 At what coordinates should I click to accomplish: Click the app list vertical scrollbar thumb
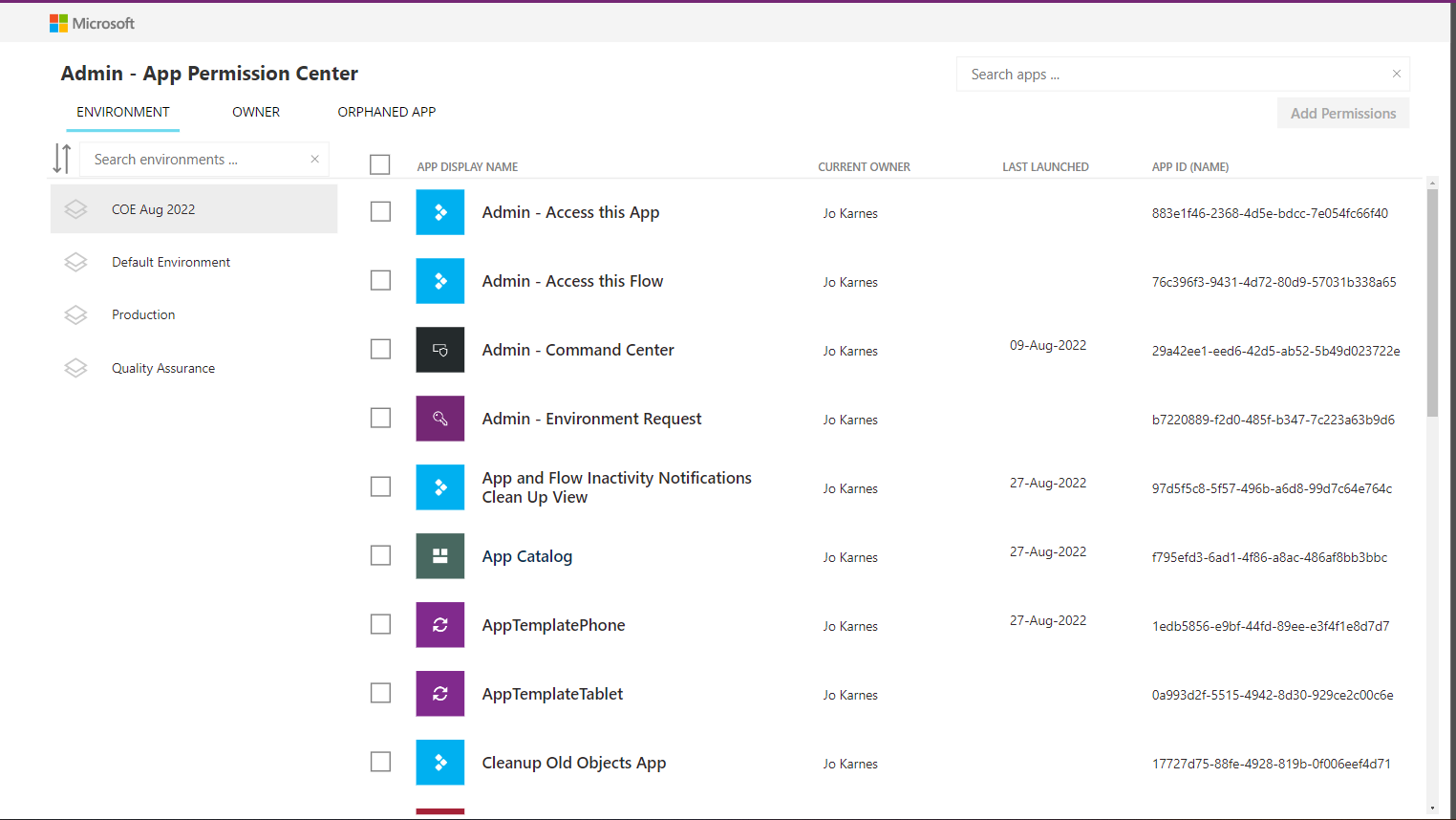point(1431,301)
